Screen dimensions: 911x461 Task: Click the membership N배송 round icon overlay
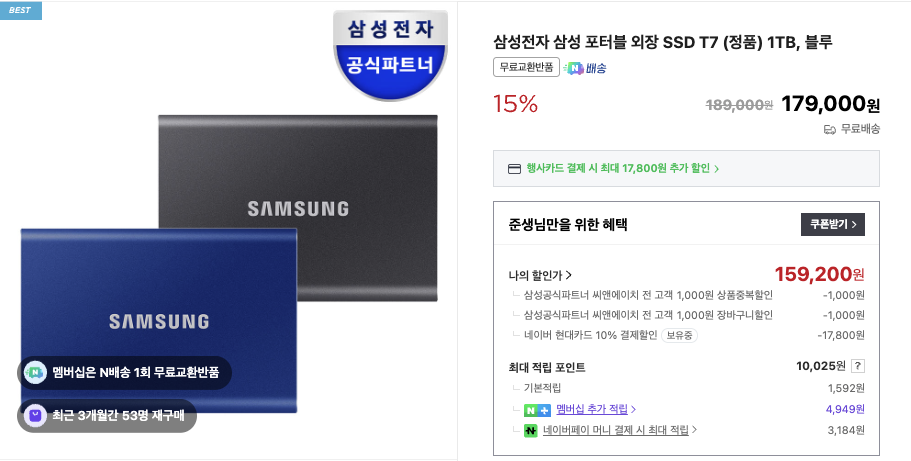[35, 372]
